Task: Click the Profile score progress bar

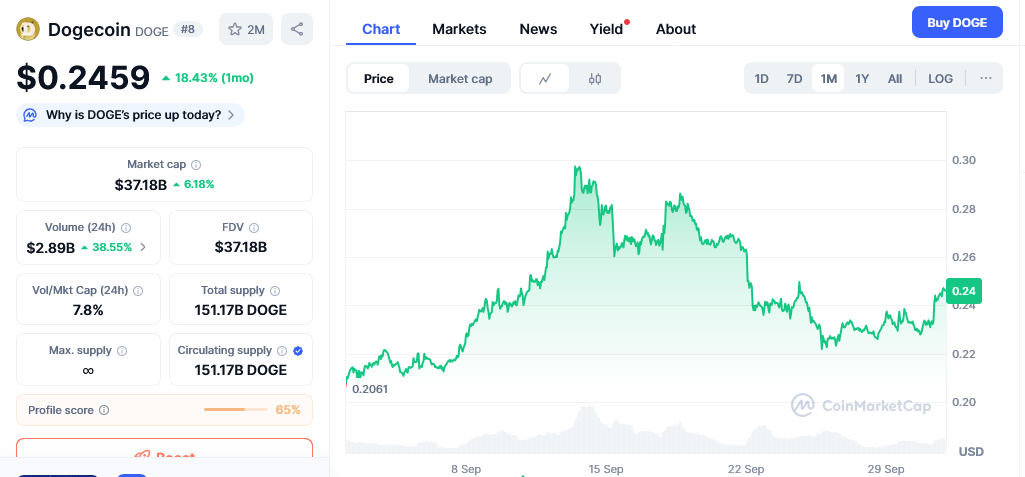Action: 236,410
